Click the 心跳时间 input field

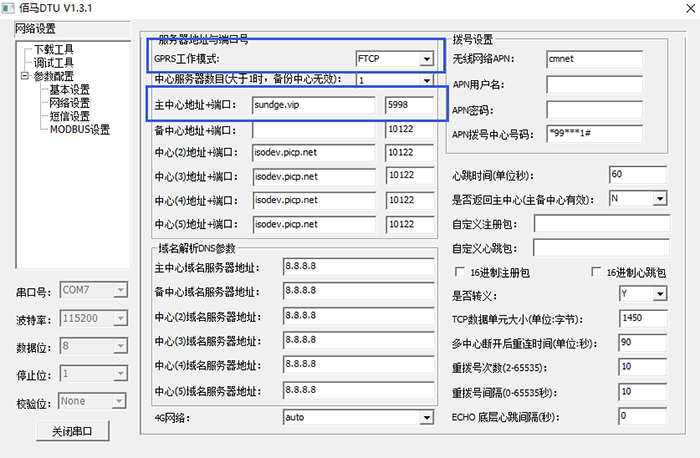[x=638, y=175]
